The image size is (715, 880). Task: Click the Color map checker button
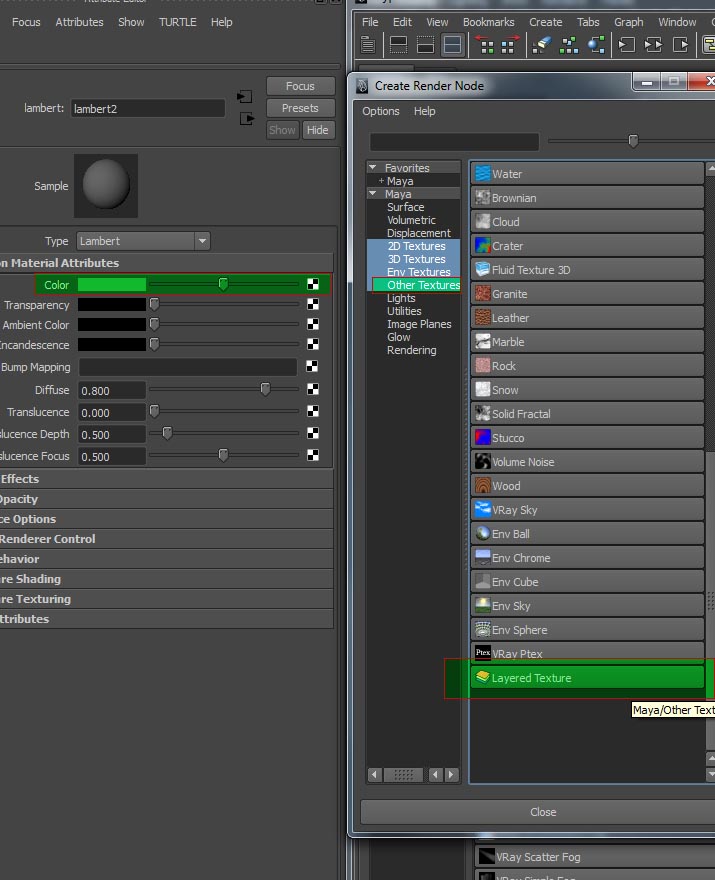[x=313, y=285]
